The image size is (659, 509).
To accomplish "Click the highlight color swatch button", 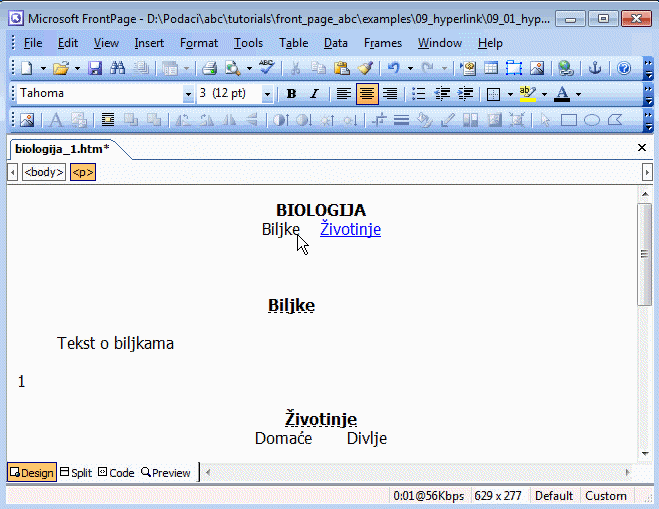I will 527,94.
